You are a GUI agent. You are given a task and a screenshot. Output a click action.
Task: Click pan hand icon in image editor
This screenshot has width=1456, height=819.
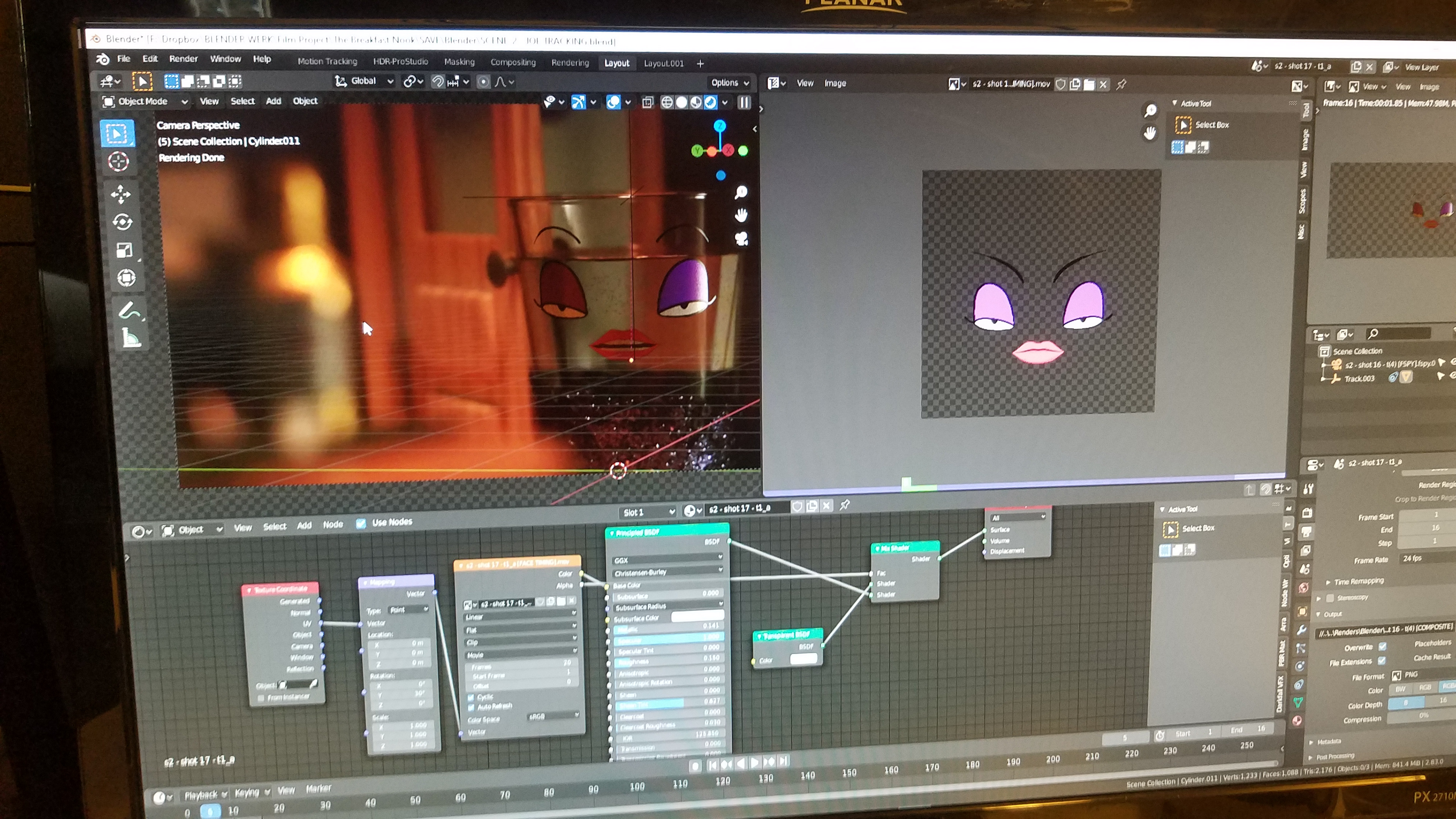[1150, 133]
